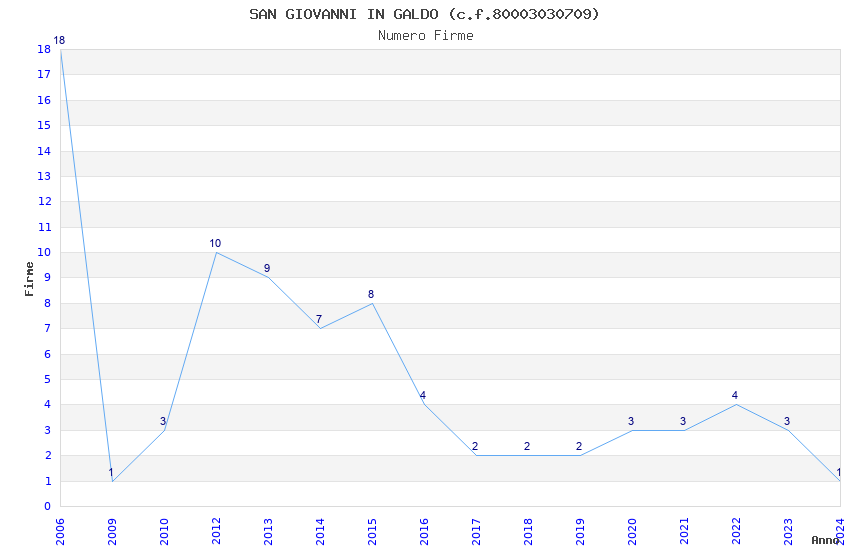Click the data label 3 above year 2021

[683, 421]
